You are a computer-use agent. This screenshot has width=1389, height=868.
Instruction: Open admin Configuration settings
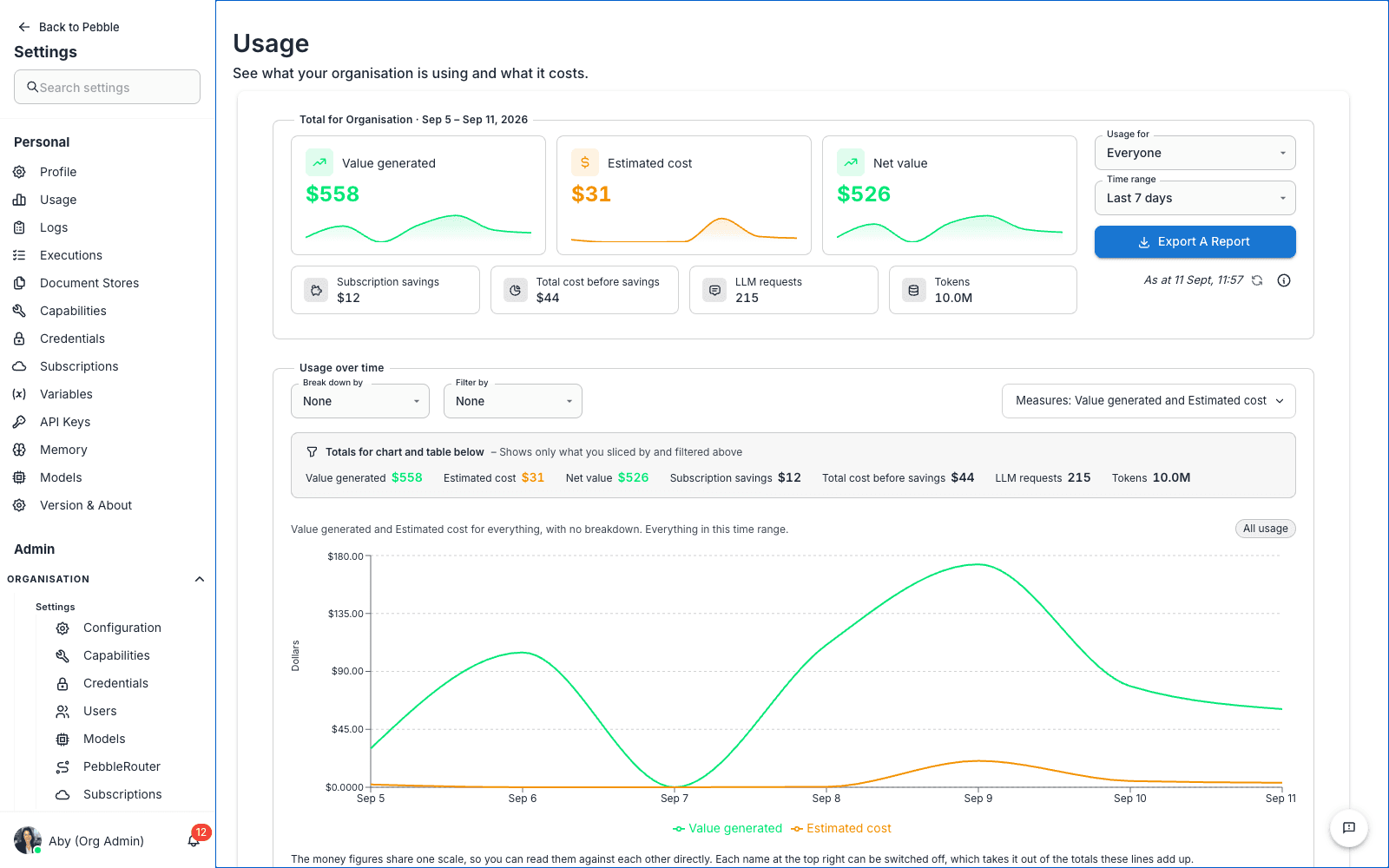click(122, 628)
